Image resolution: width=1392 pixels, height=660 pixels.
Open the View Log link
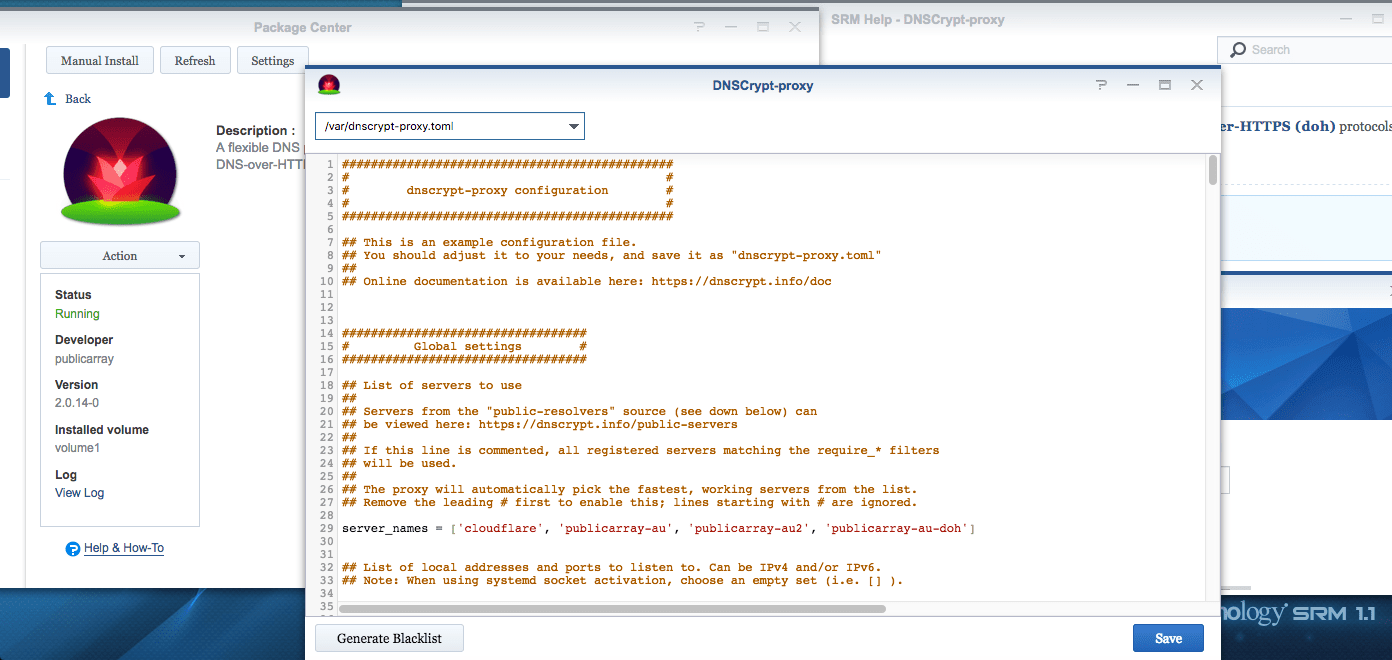coord(79,493)
